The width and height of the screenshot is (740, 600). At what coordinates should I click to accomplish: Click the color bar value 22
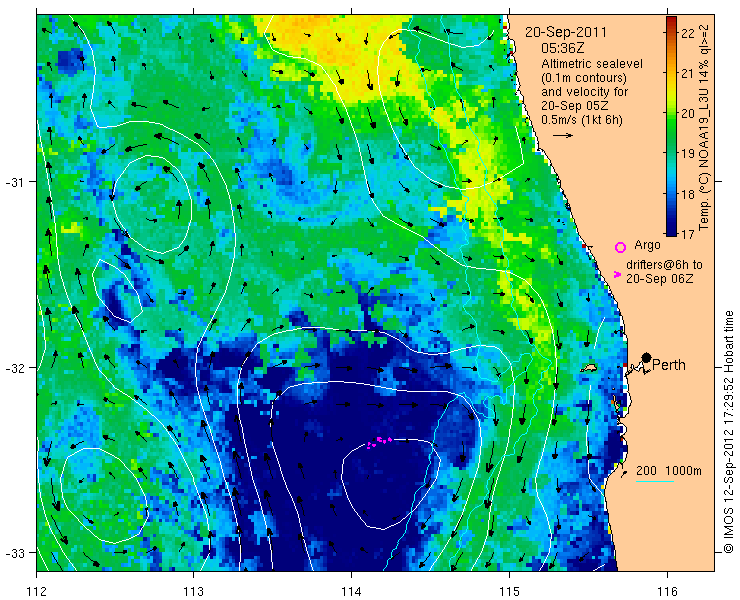(x=688, y=33)
